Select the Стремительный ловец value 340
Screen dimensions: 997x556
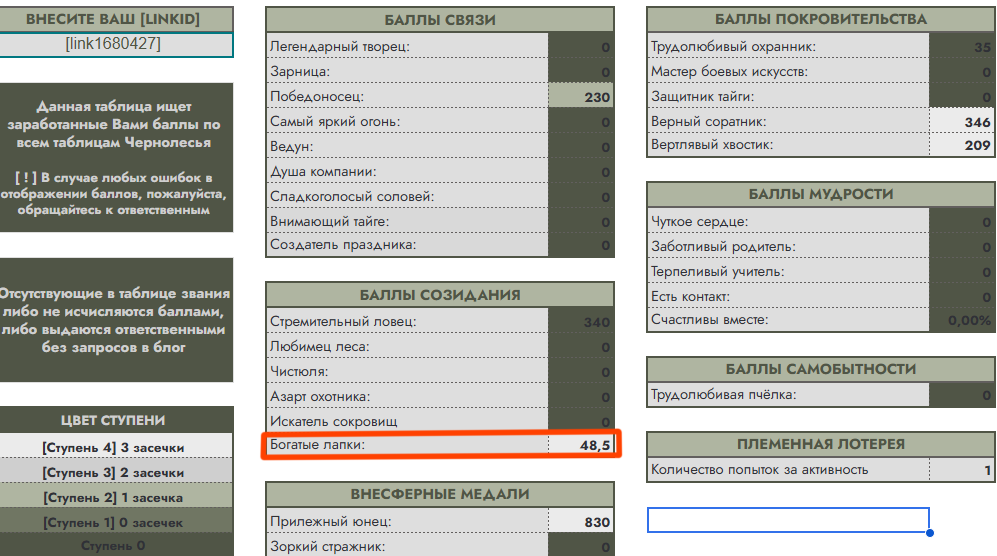tap(581, 322)
